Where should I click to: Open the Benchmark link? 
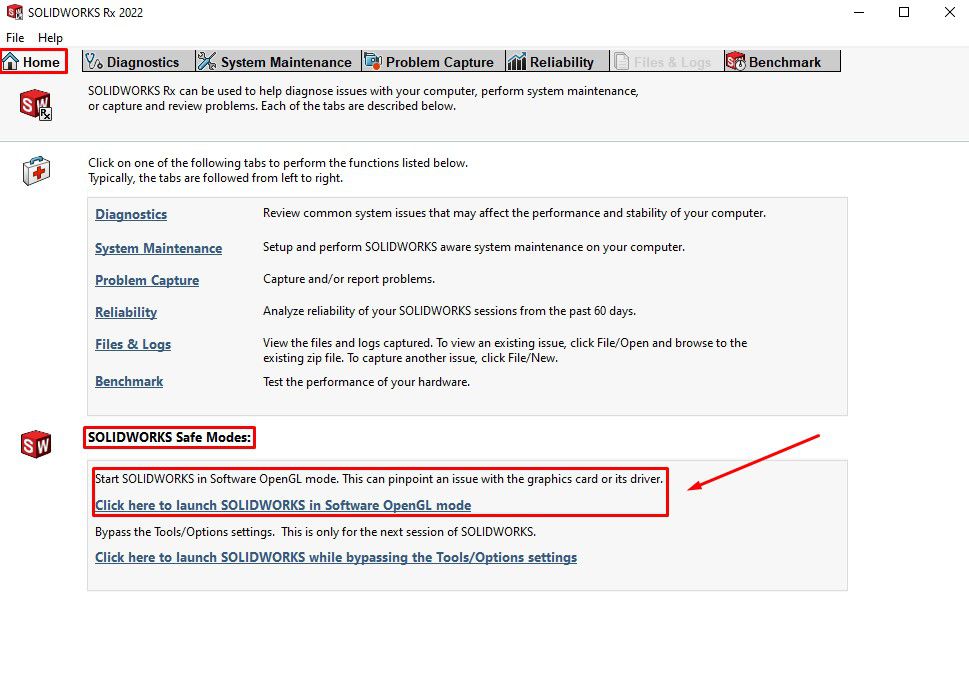128,381
